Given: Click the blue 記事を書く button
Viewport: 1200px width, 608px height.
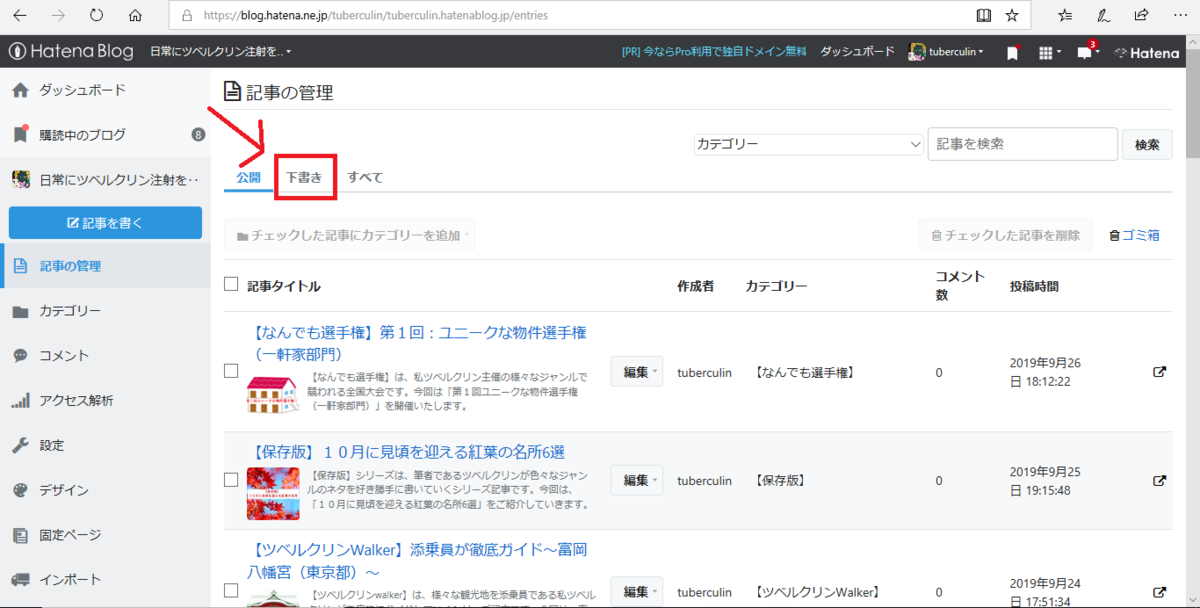Looking at the screenshot, I should coord(105,222).
